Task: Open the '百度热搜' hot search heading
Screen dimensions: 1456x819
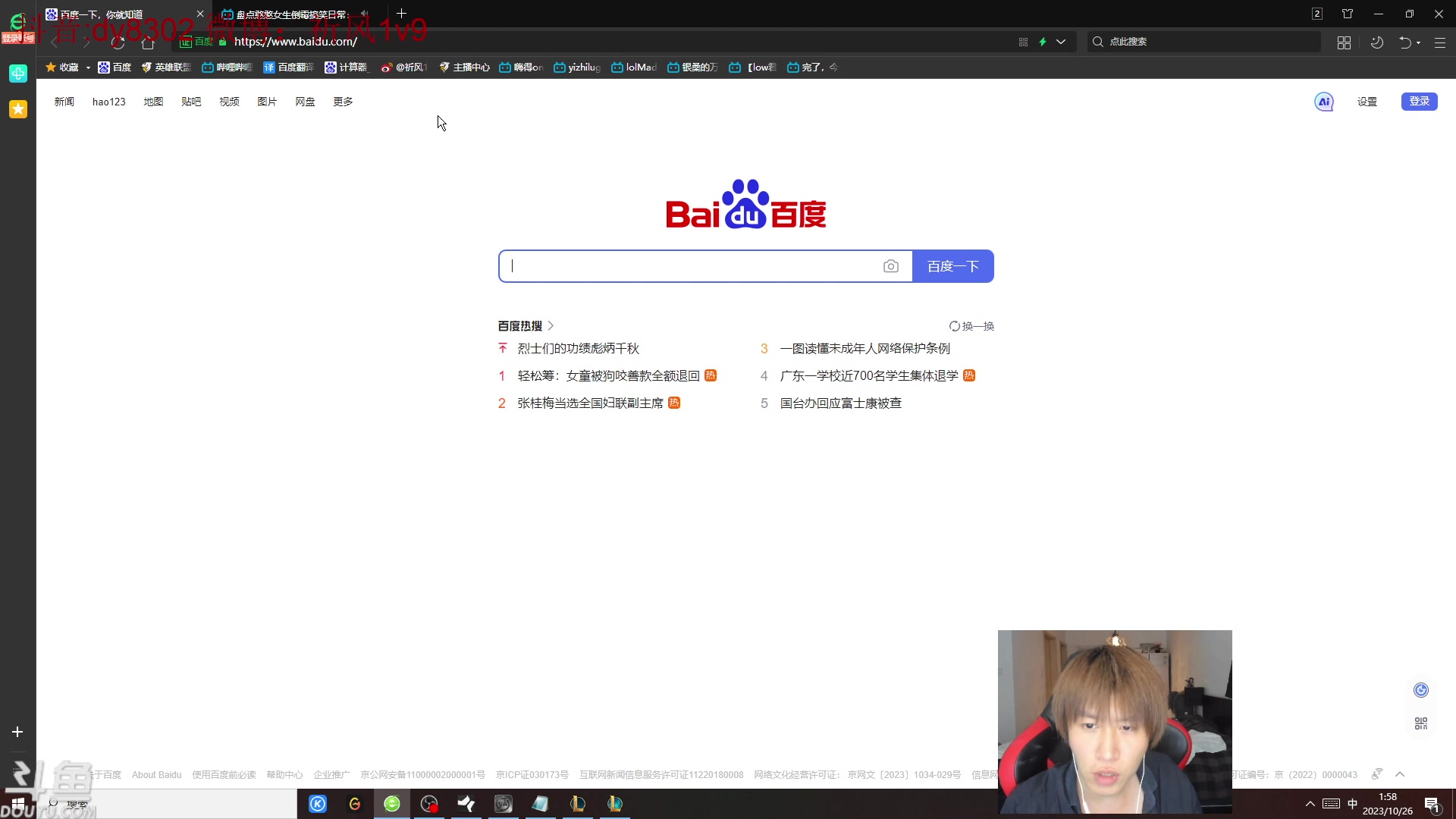Action: (526, 326)
